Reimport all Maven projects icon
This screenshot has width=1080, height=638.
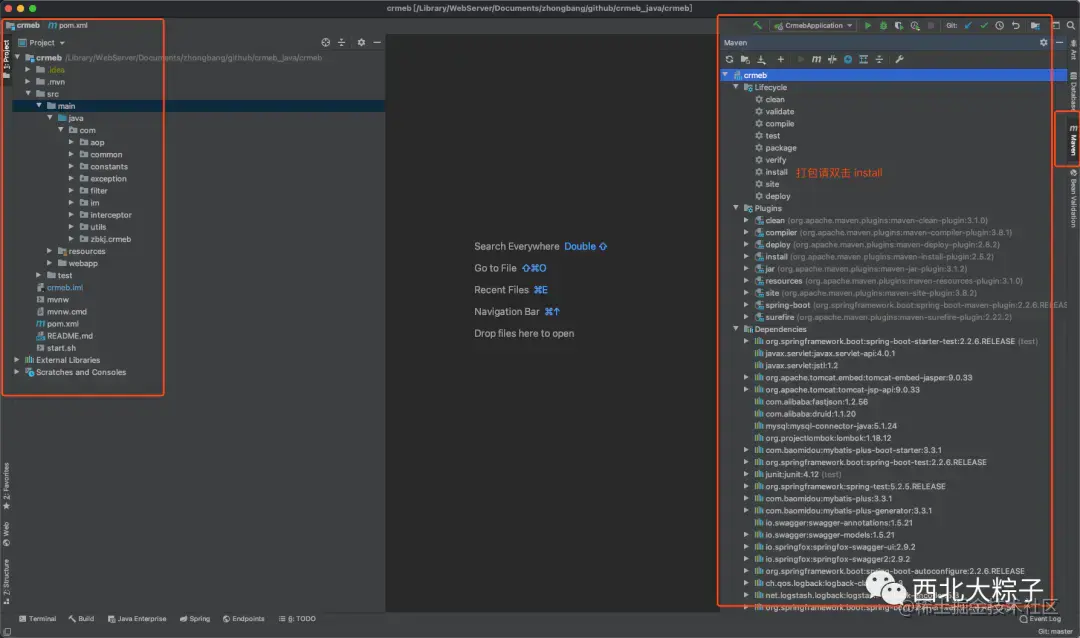(x=729, y=59)
